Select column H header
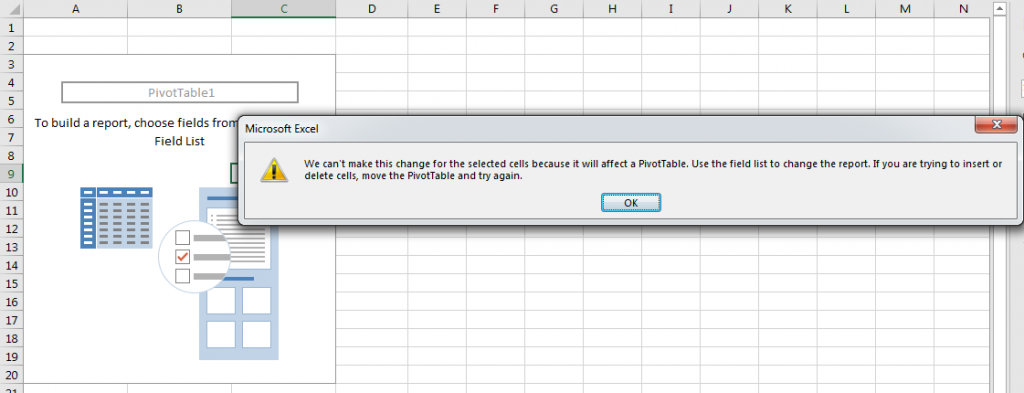Viewport: 1024px width, 393px height. coord(612,8)
